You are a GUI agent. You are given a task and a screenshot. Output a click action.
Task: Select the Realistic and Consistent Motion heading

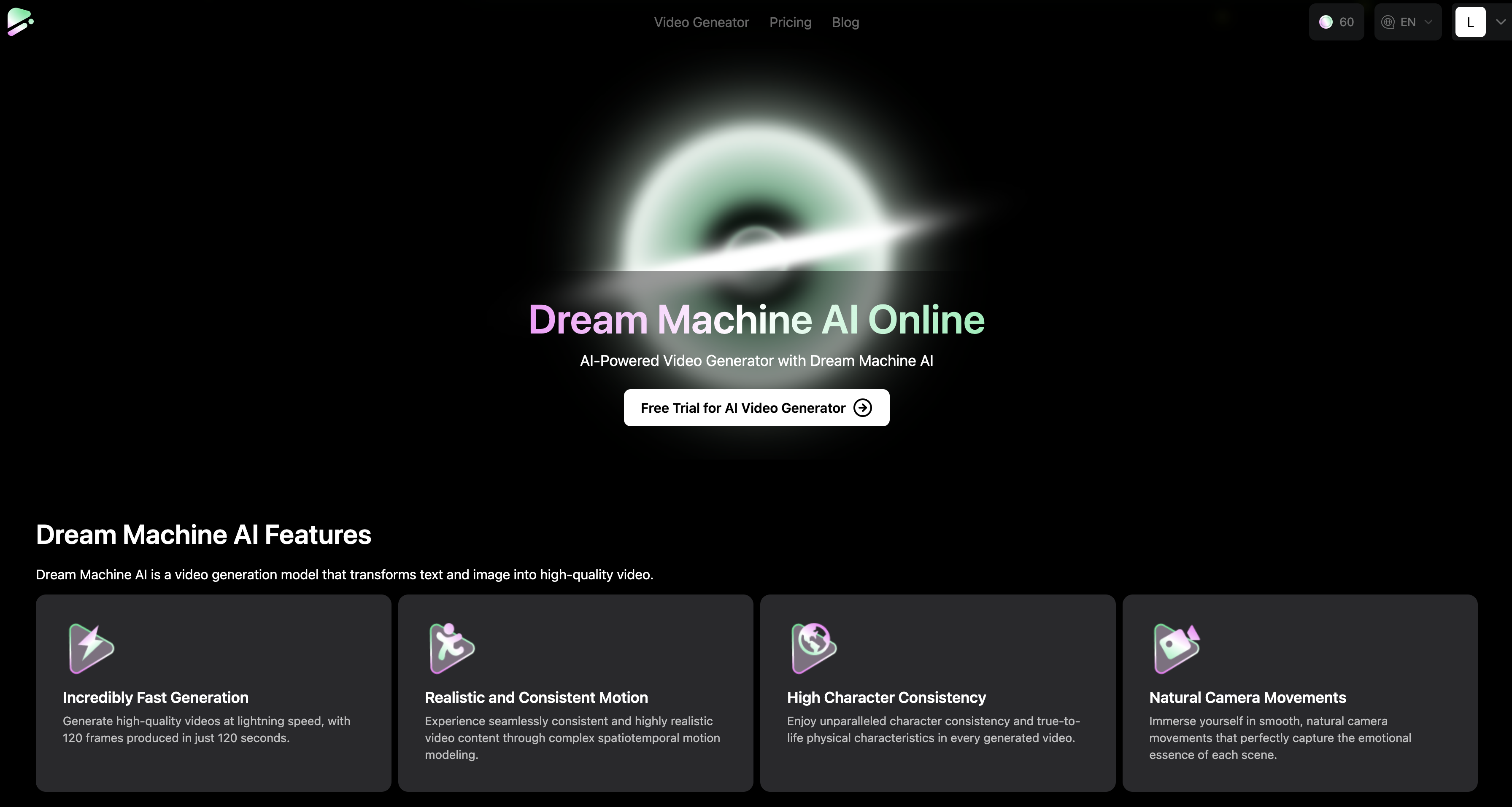point(536,697)
